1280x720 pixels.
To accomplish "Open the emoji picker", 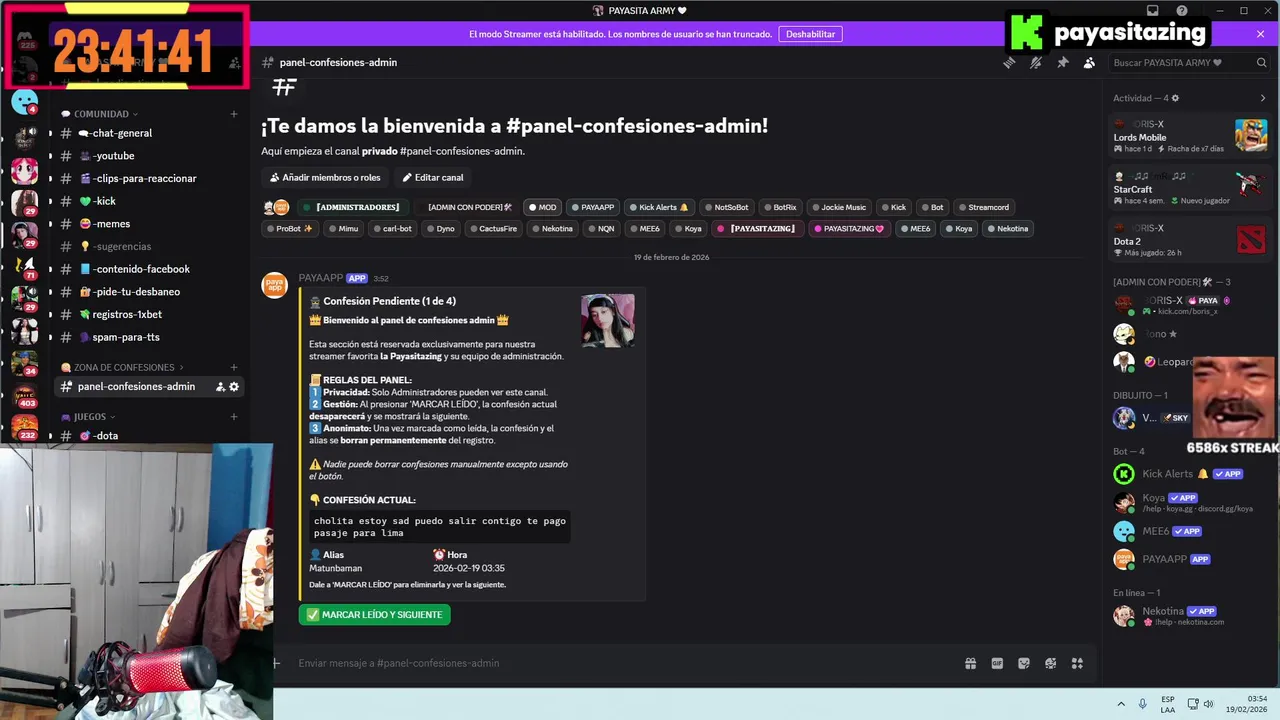I will click(x=1050, y=663).
